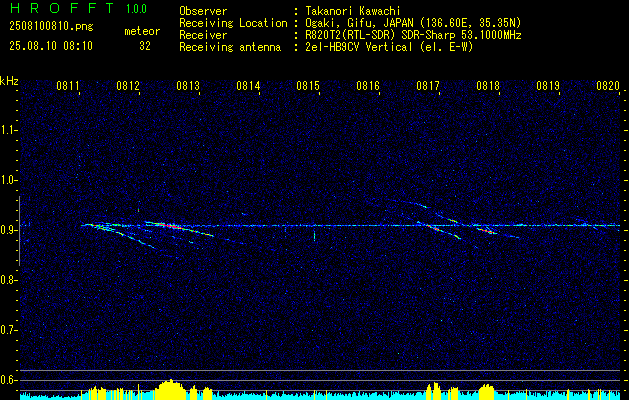Click antenna text 2el-HB9CV Vertical
The width and height of the screenshot is (629, 400).
coord(359,47)
